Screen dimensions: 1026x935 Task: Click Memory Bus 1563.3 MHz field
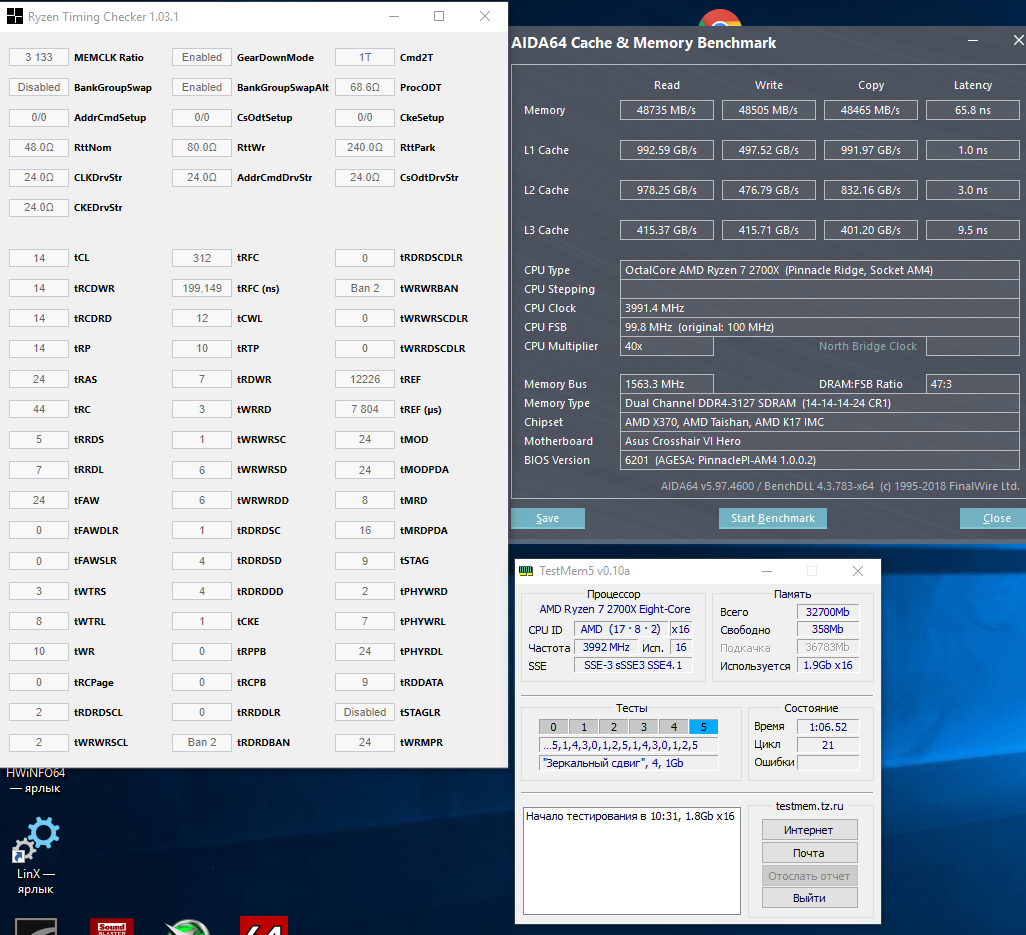point(666,384)
